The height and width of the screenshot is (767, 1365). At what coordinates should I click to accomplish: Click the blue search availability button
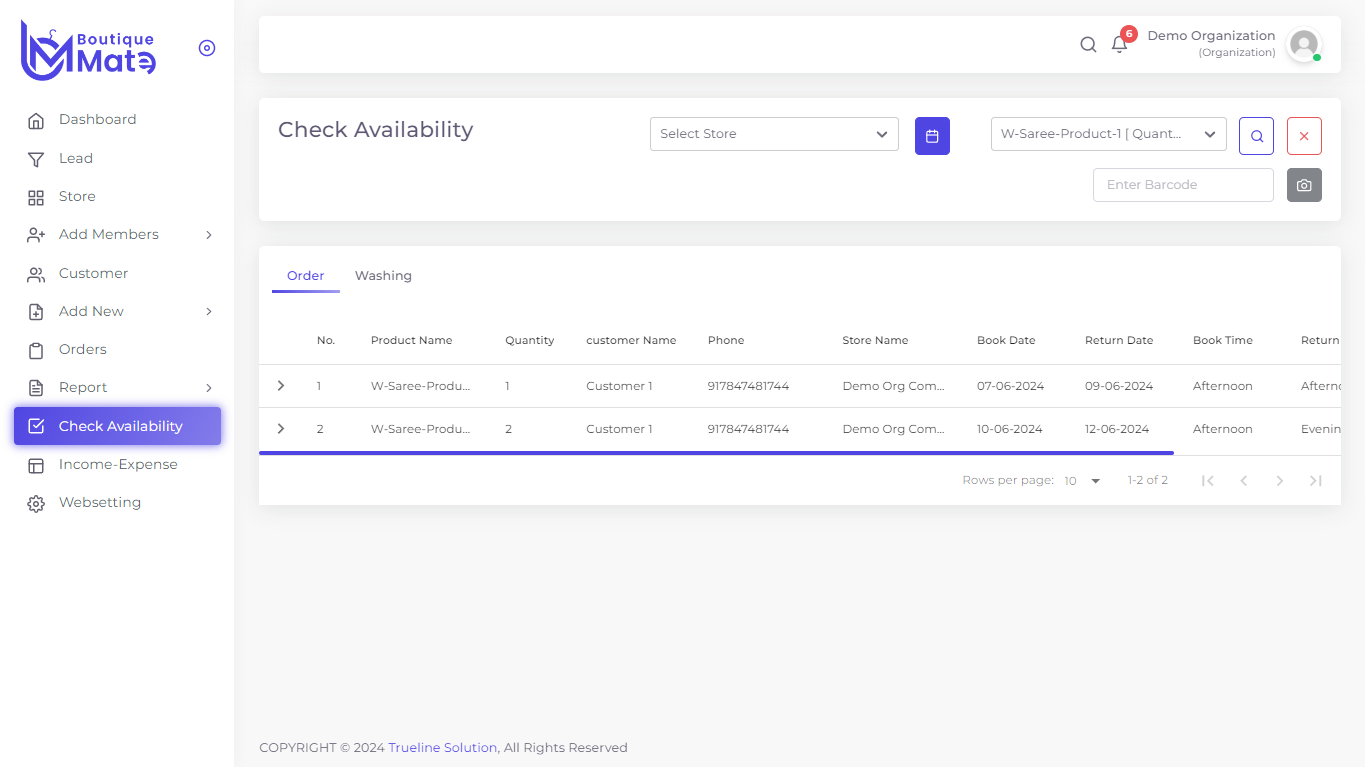(1256, 136)
